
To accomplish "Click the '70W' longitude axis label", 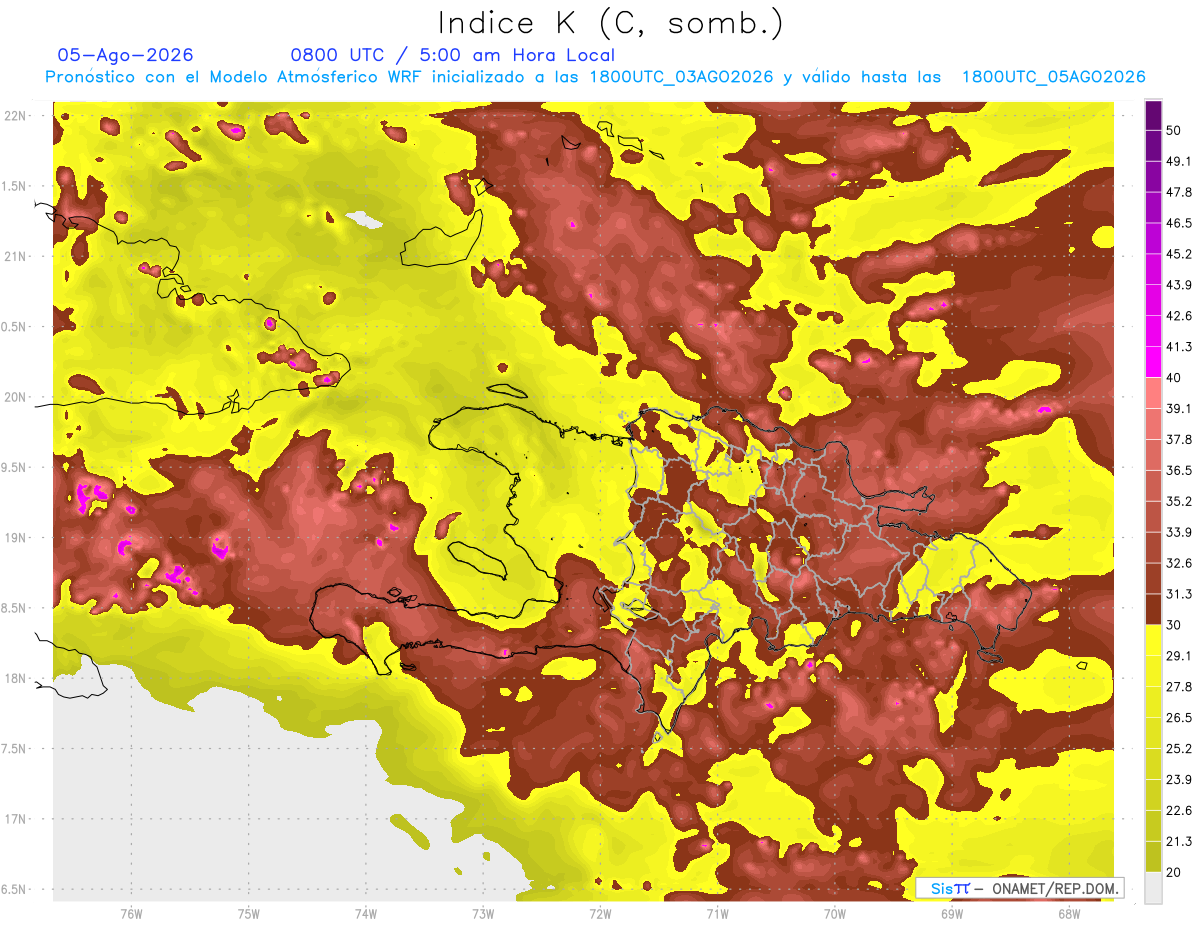I will point(835,914).
